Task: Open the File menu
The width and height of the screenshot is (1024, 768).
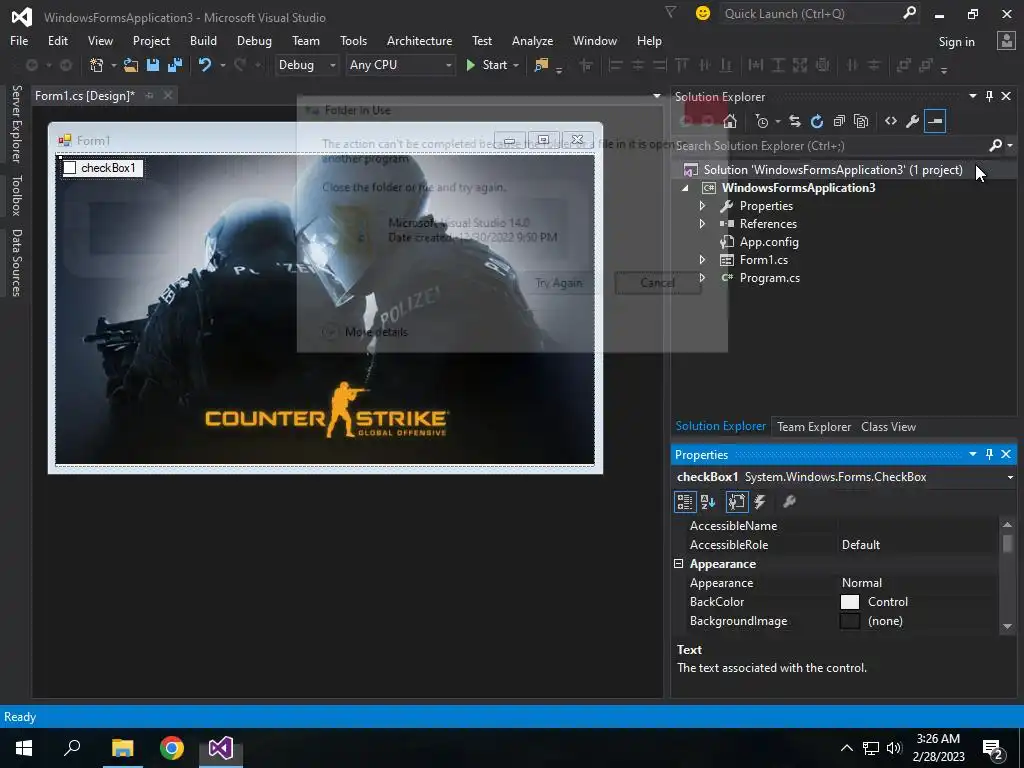Action: pos(19,40)
